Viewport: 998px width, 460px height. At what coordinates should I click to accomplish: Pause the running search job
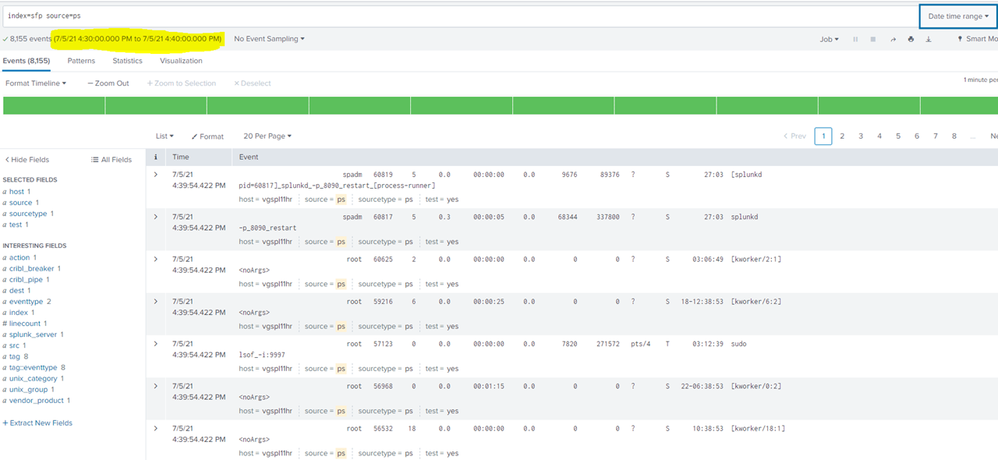coord(855,39)
